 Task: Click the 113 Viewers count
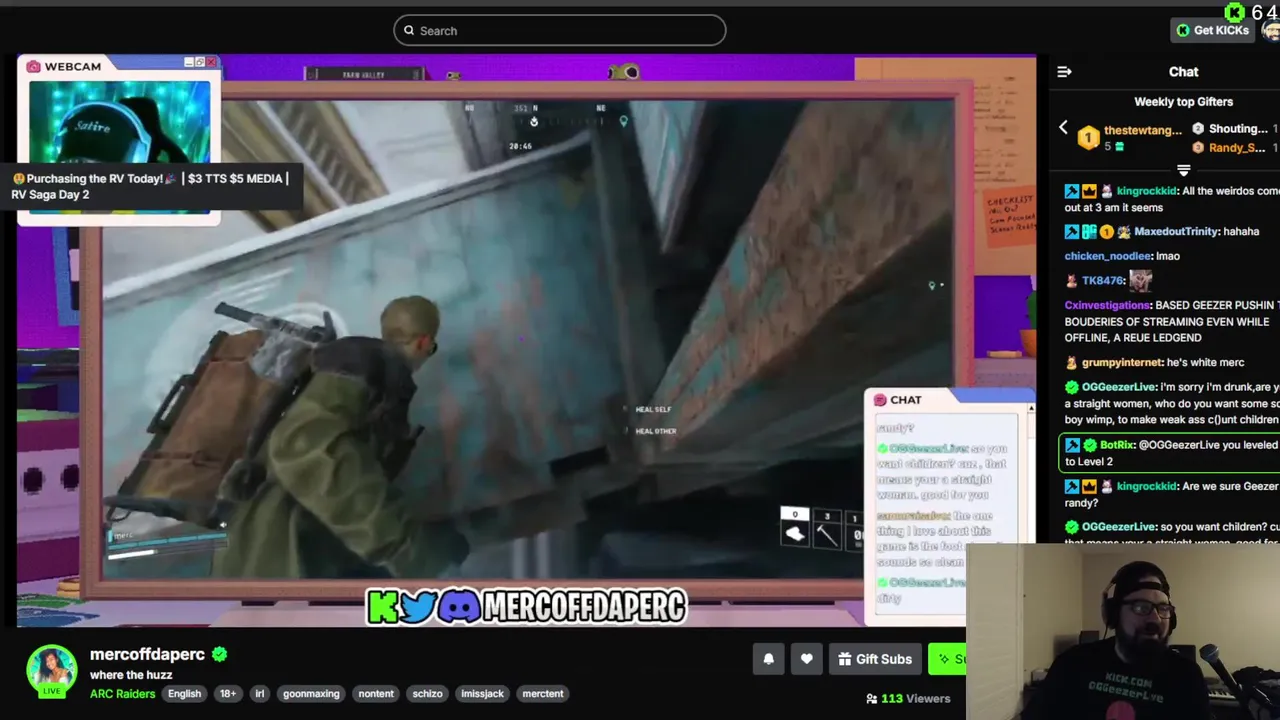[915, 699]
